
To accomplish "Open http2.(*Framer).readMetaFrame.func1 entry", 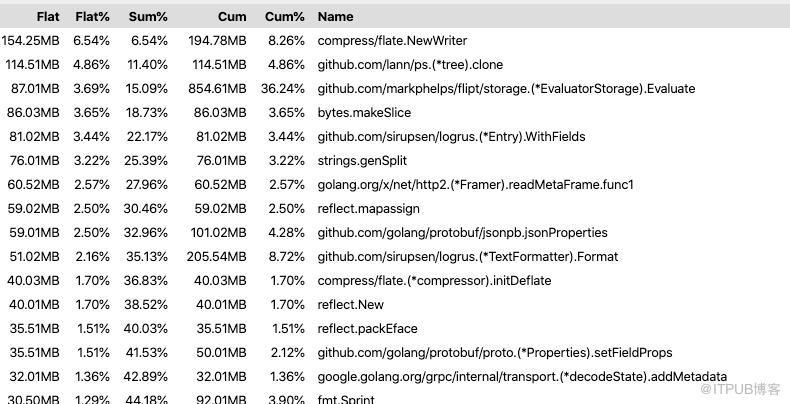I will click(x=476, y=185).
